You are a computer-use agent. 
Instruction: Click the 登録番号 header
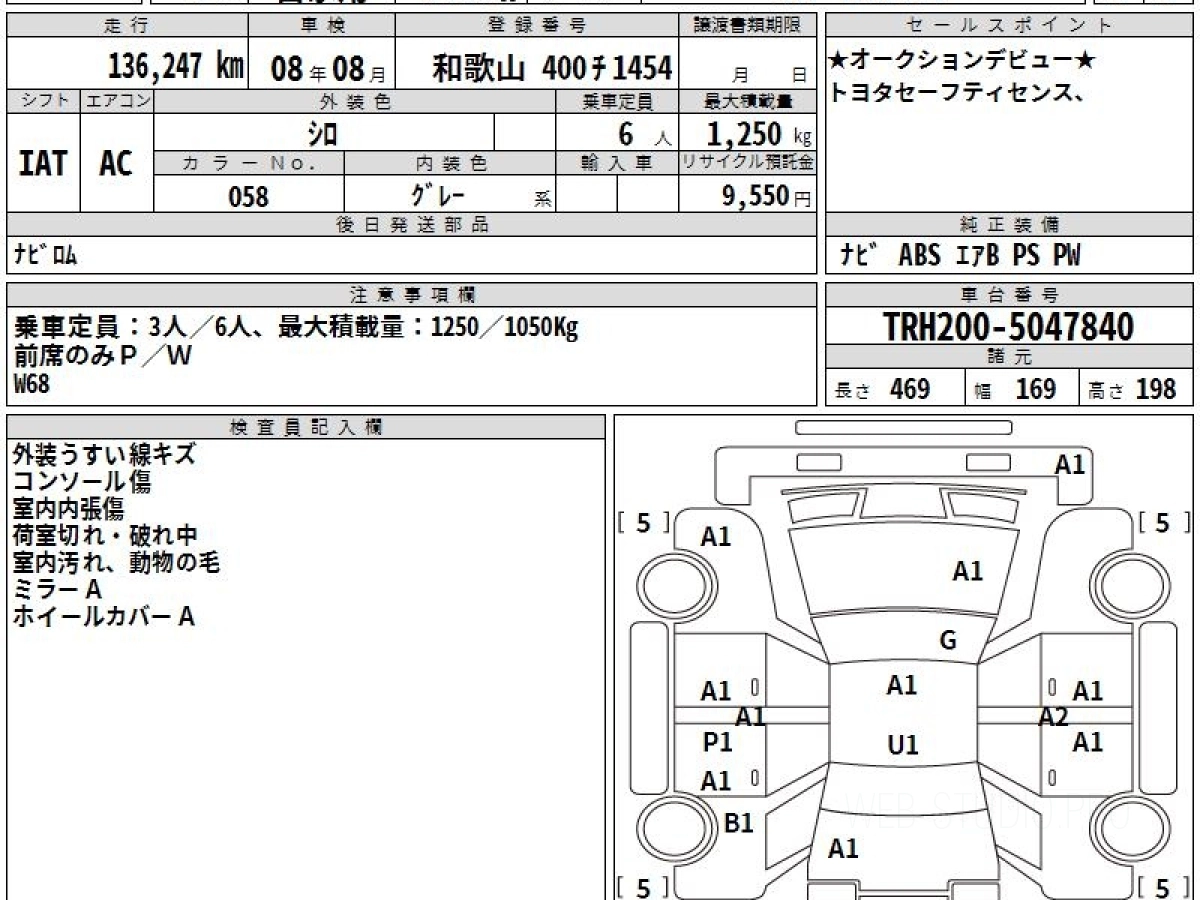pyautogui.click(x=538, y=26)
